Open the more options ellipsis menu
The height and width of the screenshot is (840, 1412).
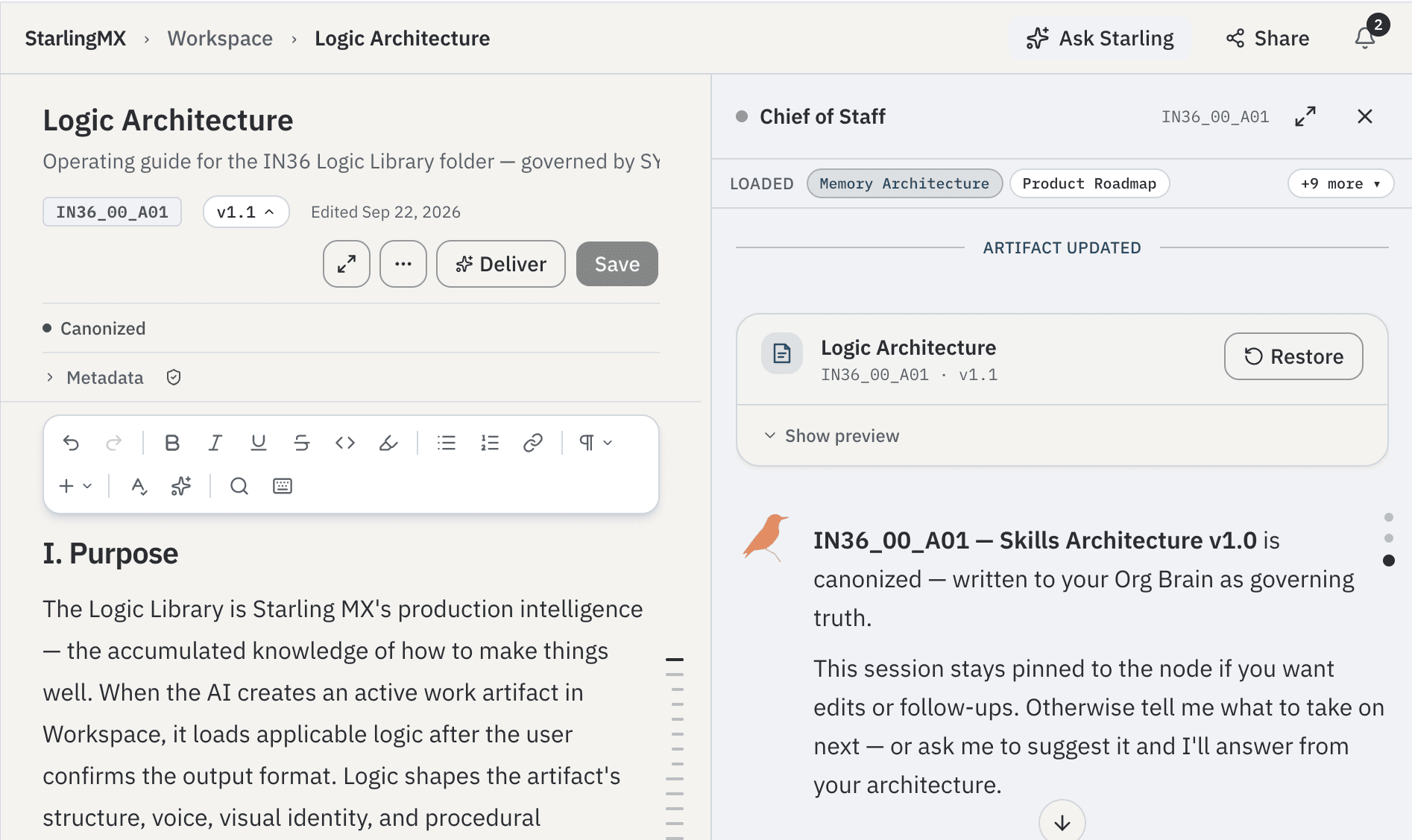coord(403,264)
